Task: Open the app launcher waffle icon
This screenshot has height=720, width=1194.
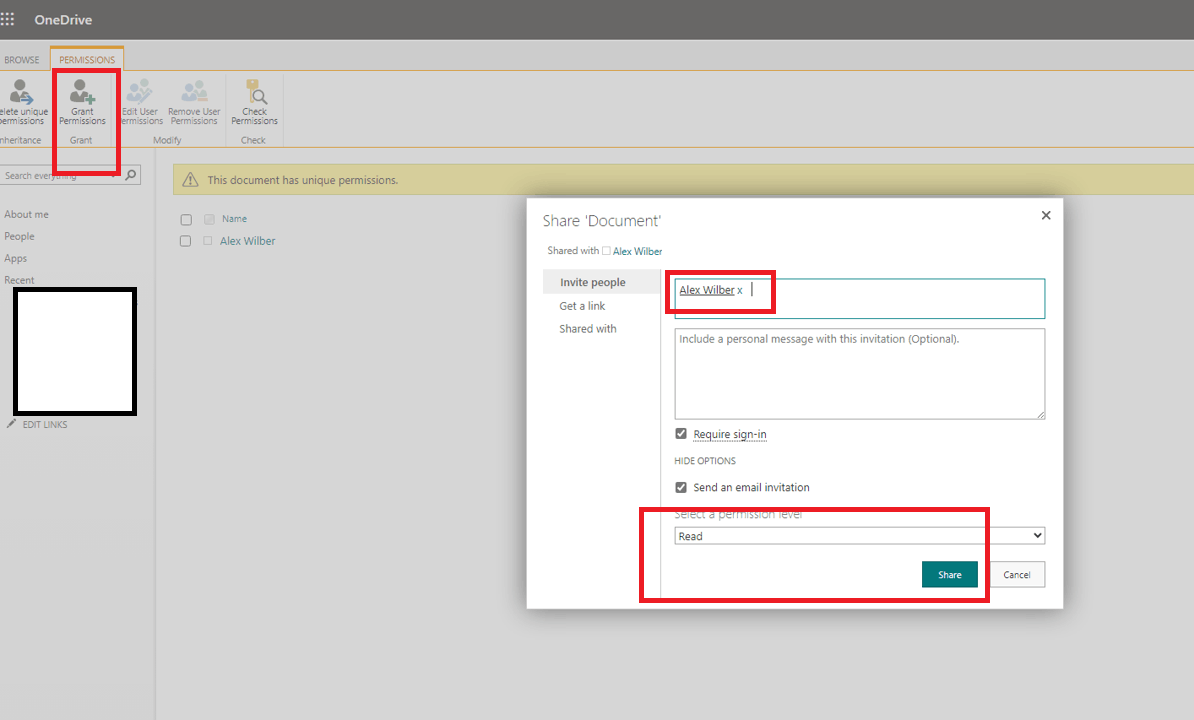Action: [x=8, y=19]
